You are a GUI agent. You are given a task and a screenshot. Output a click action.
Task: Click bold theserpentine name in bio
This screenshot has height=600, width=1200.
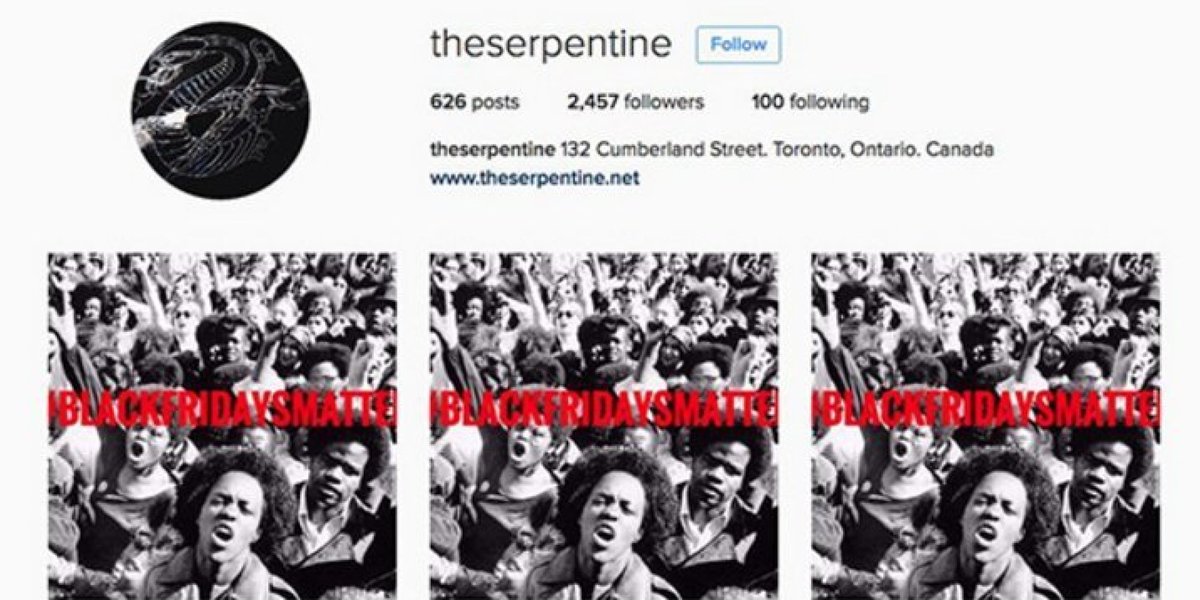click(x=492, y=151)
